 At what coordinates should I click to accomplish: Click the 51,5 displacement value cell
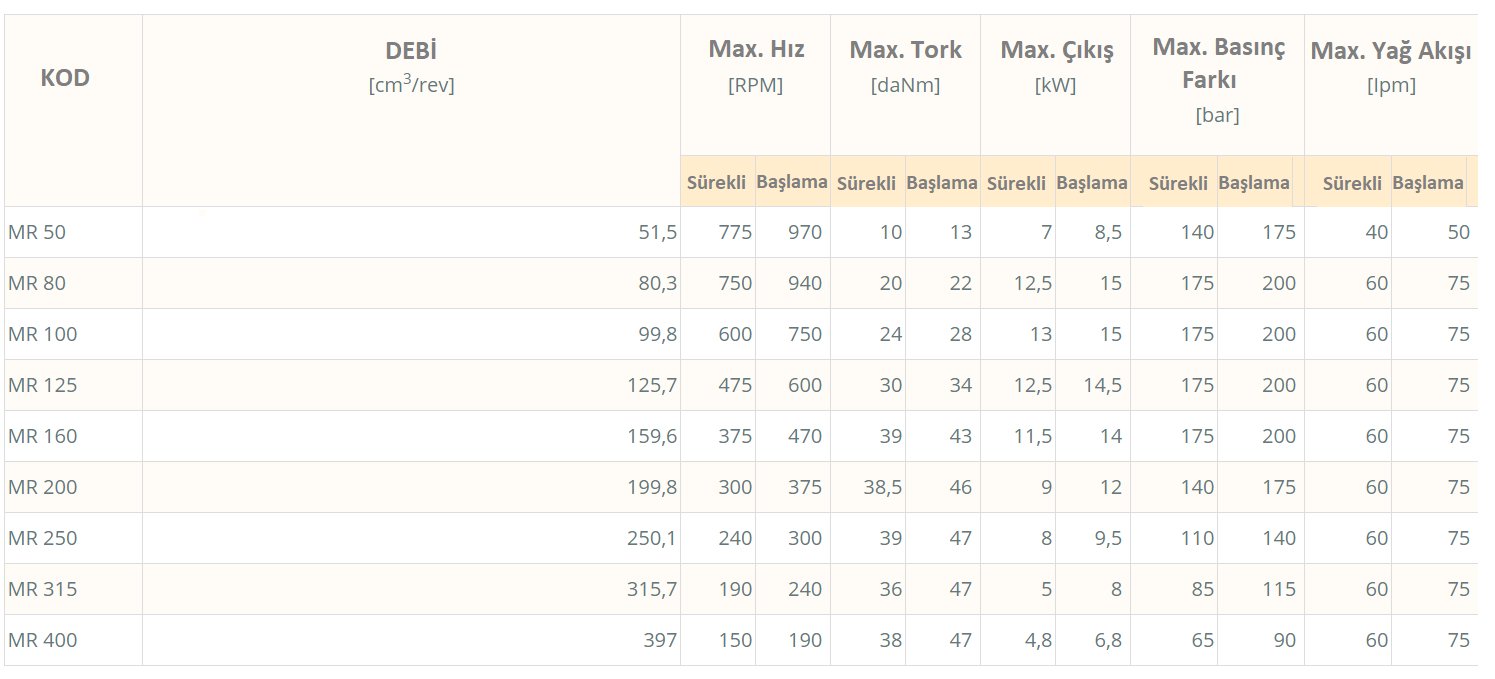pos(657,233)
